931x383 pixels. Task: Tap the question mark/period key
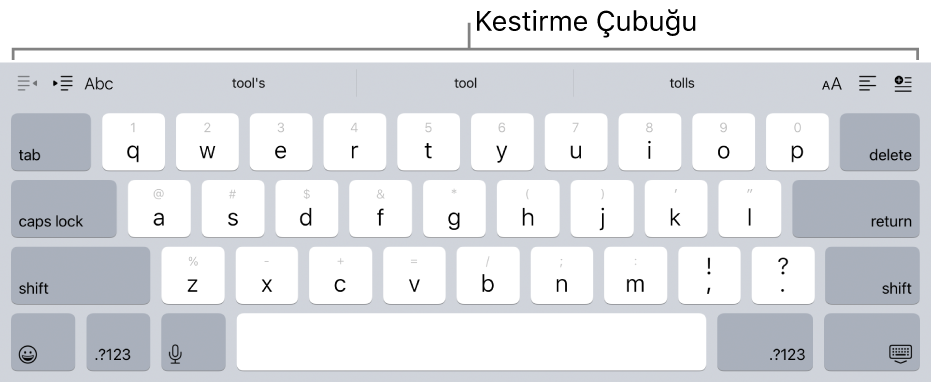(x=783, y=276)
